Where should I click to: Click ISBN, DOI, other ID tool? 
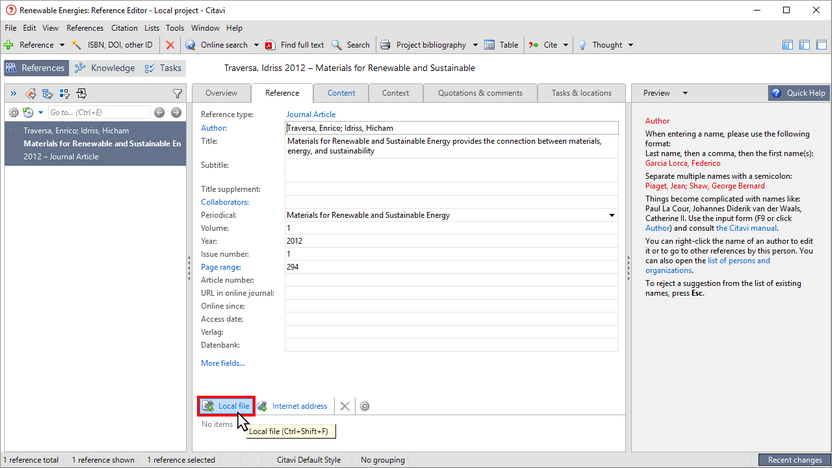pos(112,45)
